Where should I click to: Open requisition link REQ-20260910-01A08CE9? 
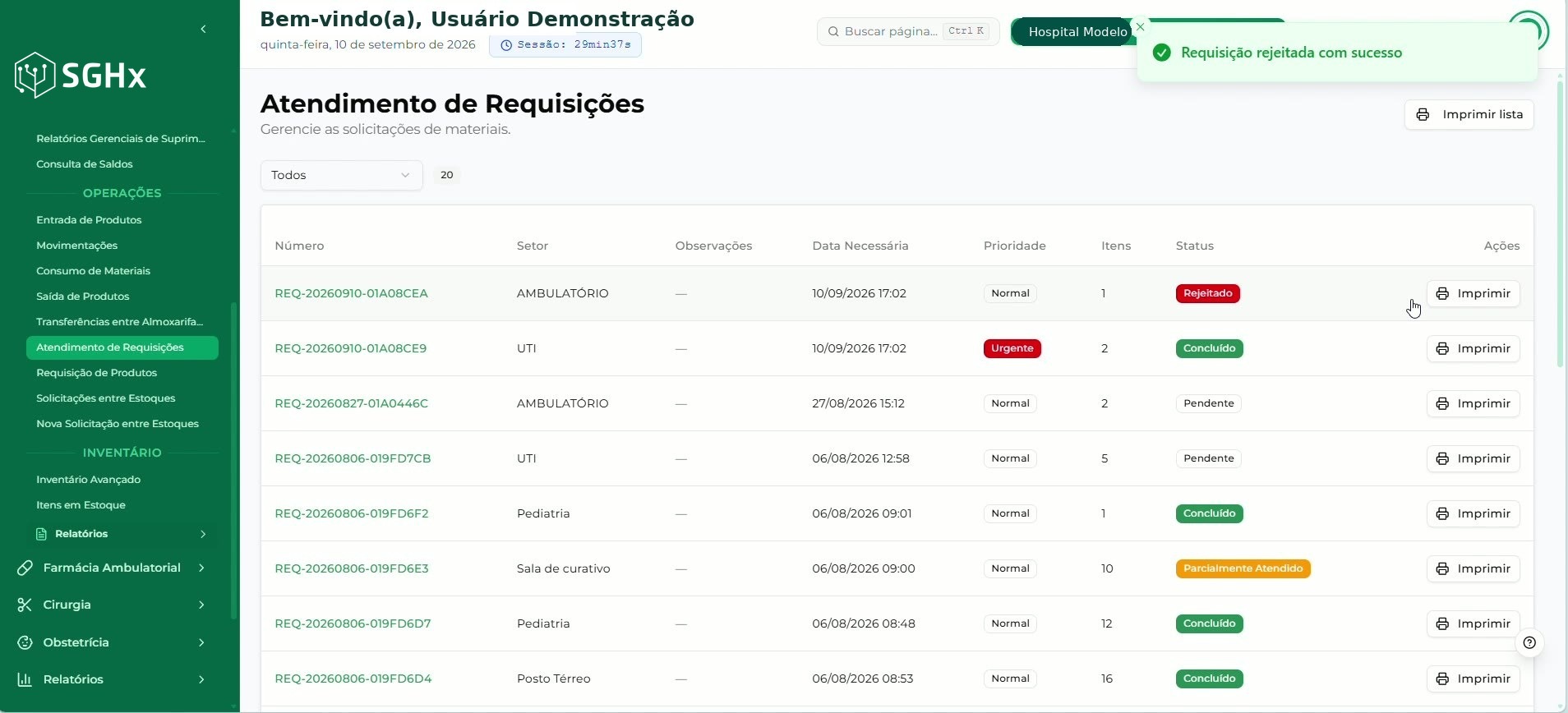point(350,348)
